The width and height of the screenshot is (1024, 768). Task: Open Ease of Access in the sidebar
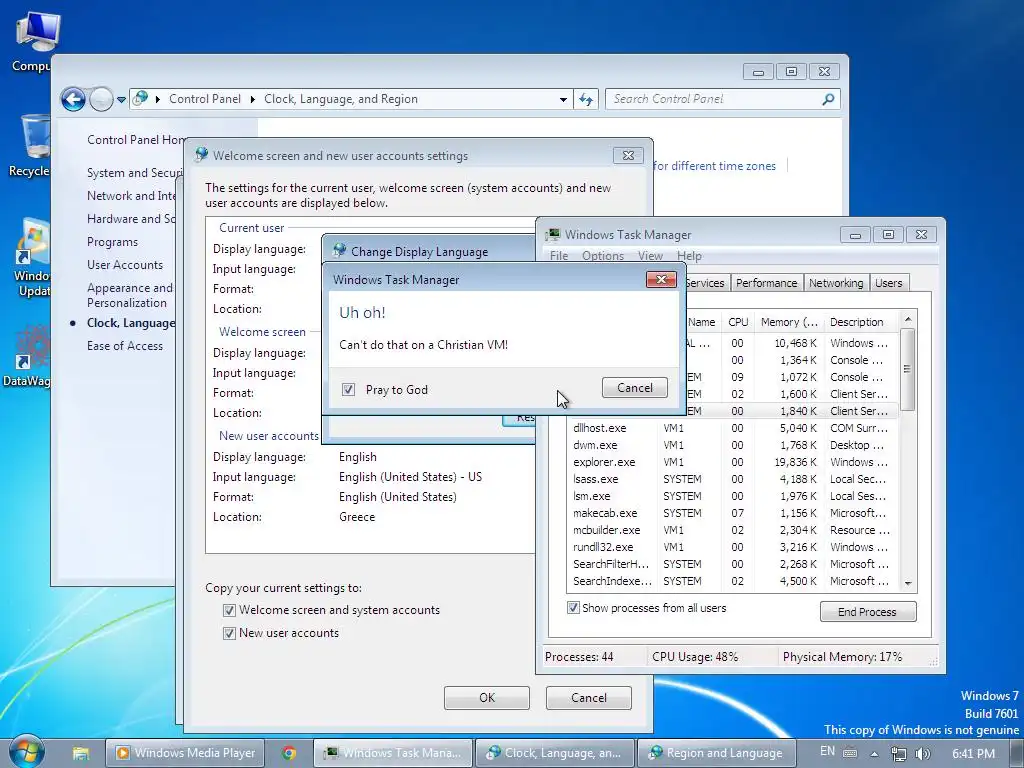tap(125, 345)
